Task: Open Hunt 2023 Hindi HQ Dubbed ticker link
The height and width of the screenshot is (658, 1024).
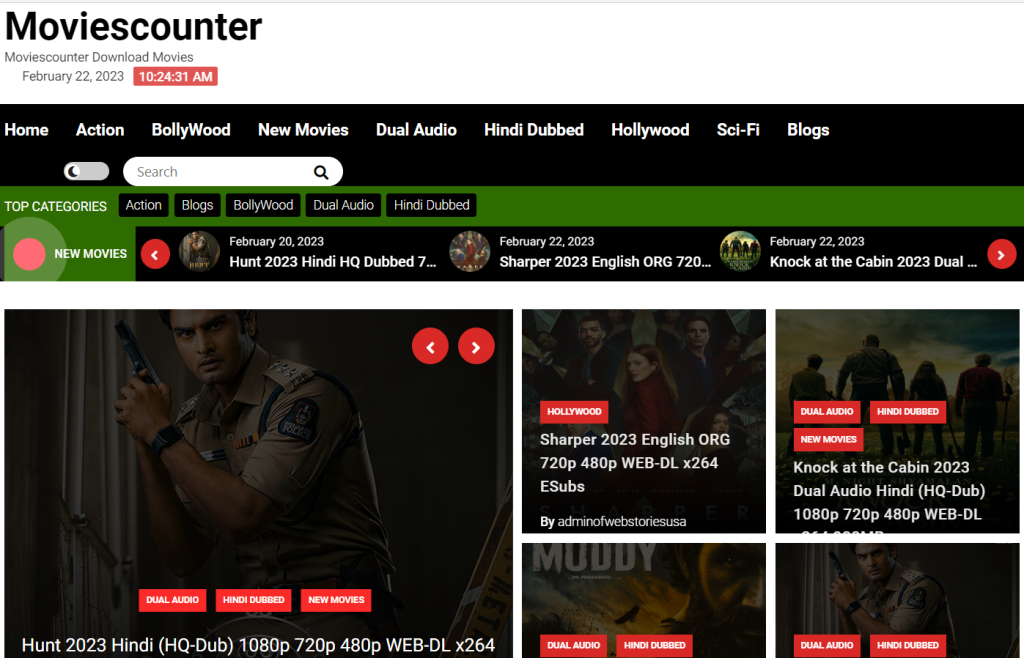Action: 332,262
